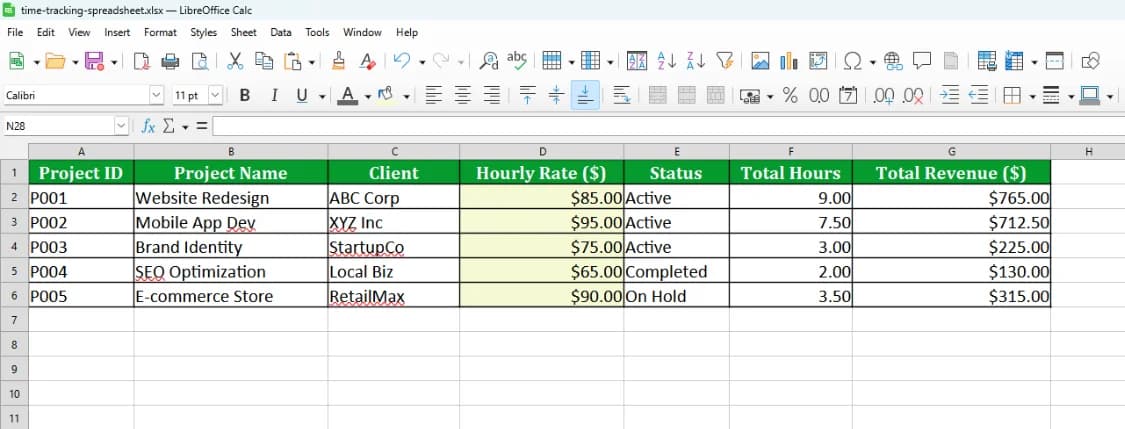Expand the font color dropdown arrow

[x=367, y=96]
